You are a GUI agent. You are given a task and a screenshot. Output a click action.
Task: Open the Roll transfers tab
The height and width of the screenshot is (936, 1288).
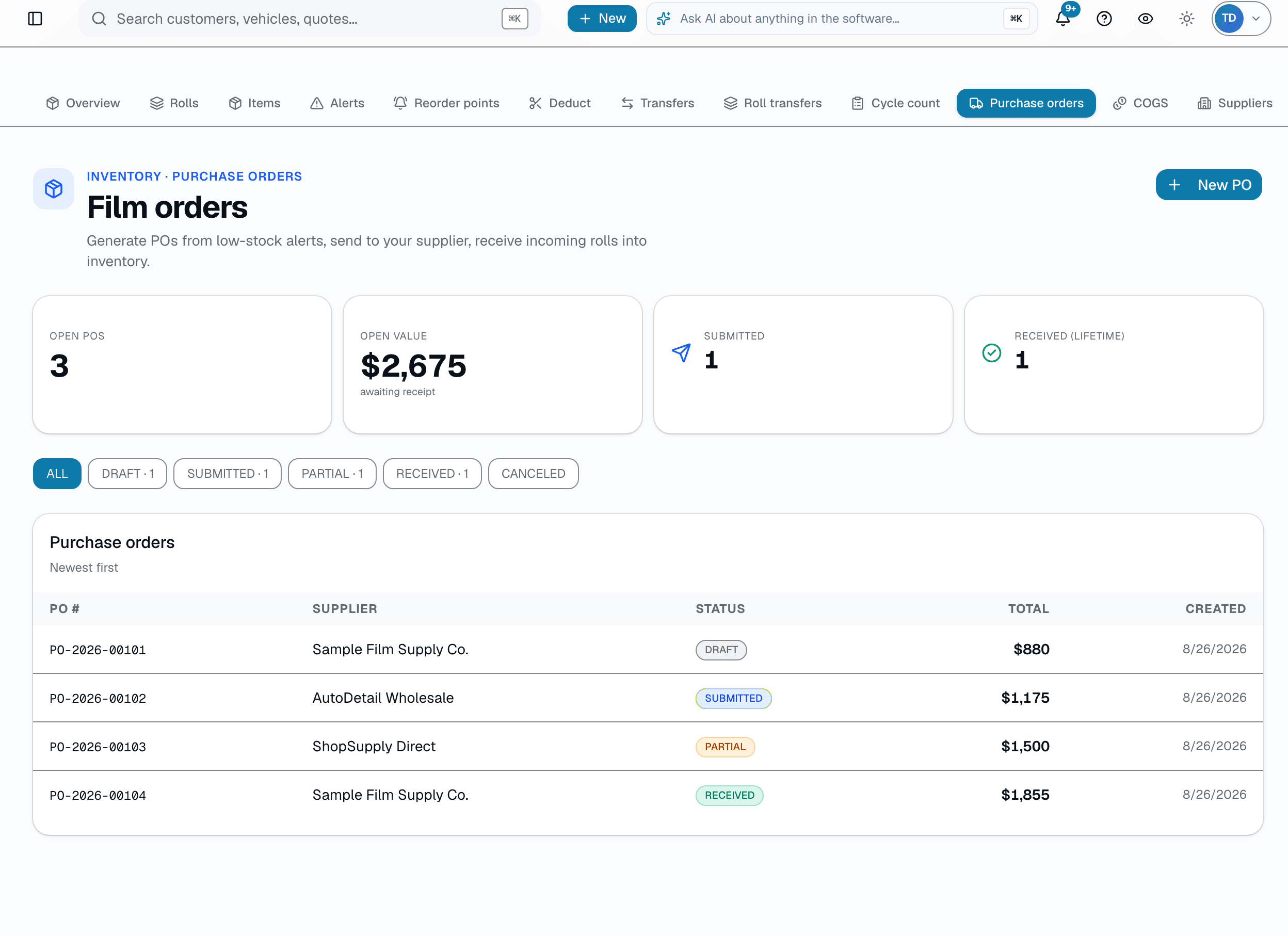coord(772,103)
